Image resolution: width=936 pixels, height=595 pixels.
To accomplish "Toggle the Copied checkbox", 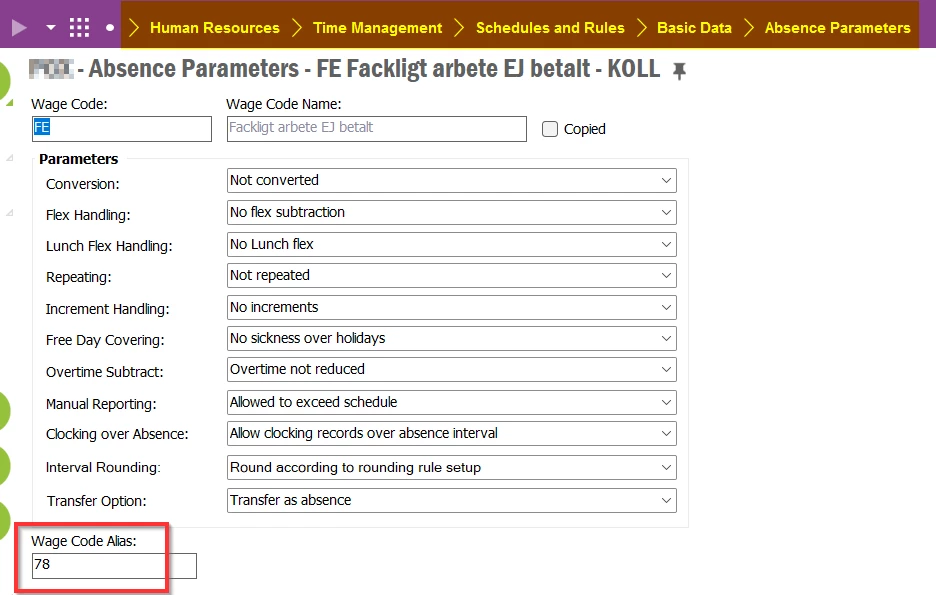I will [x=550, y=129].
